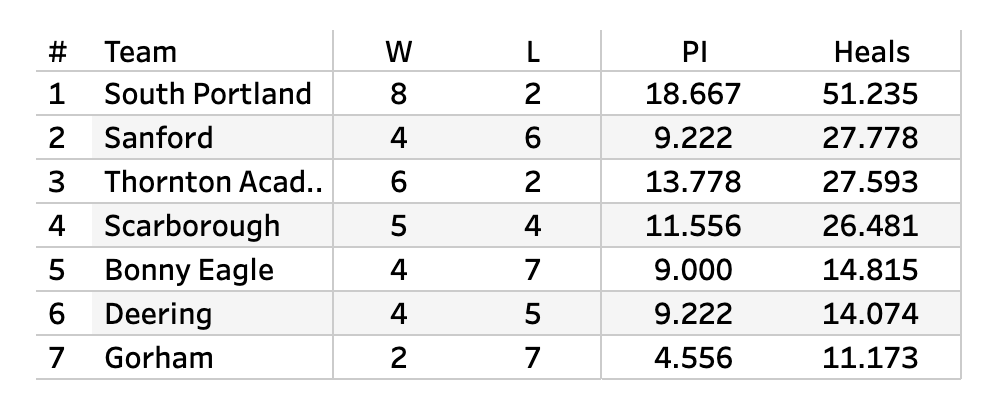Click South Portland's PI value 18.667

693,94
